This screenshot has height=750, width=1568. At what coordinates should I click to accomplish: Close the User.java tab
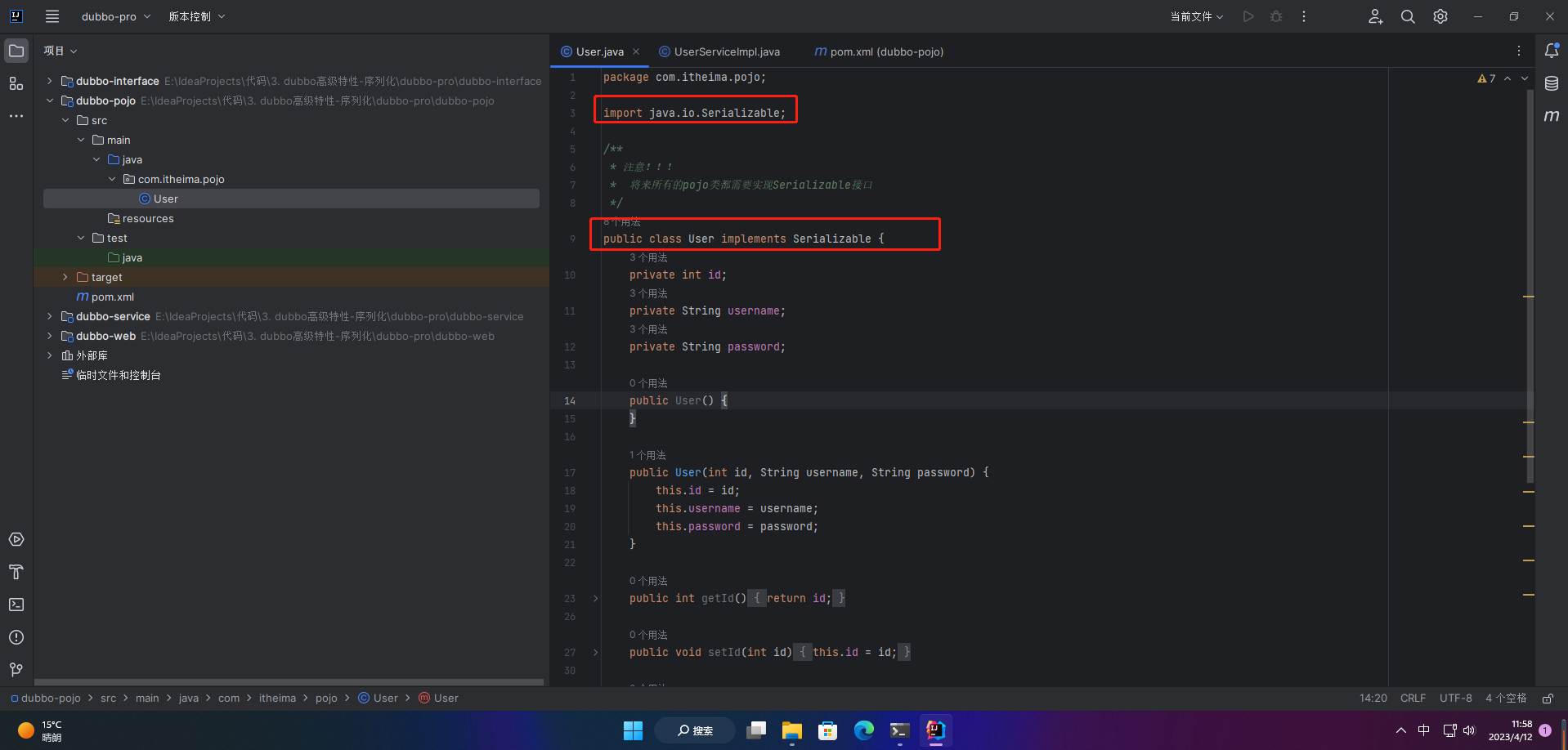tap(636, 51)
